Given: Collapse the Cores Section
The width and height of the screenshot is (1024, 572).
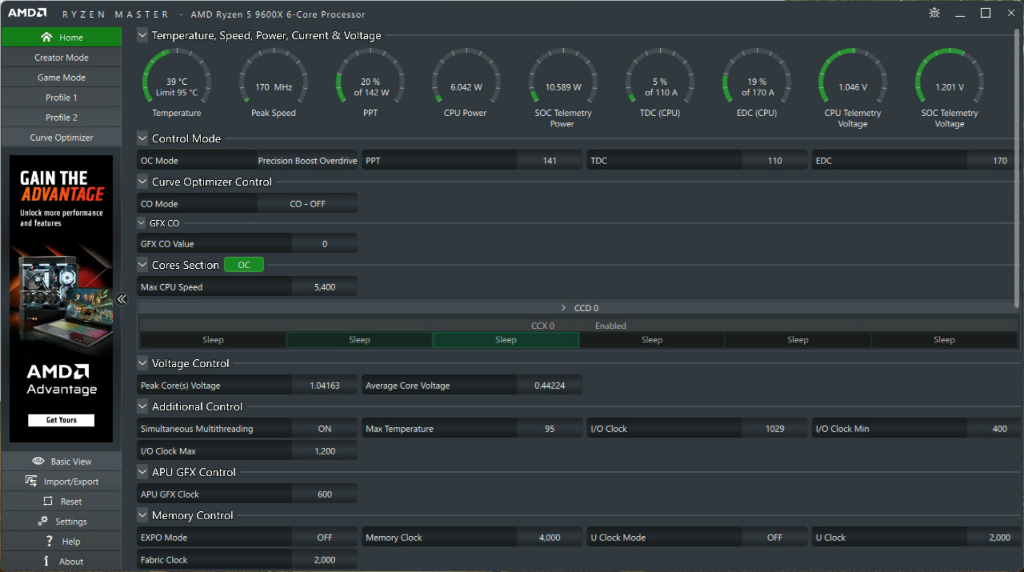Looking at the screenshot, I should (142, 264).
